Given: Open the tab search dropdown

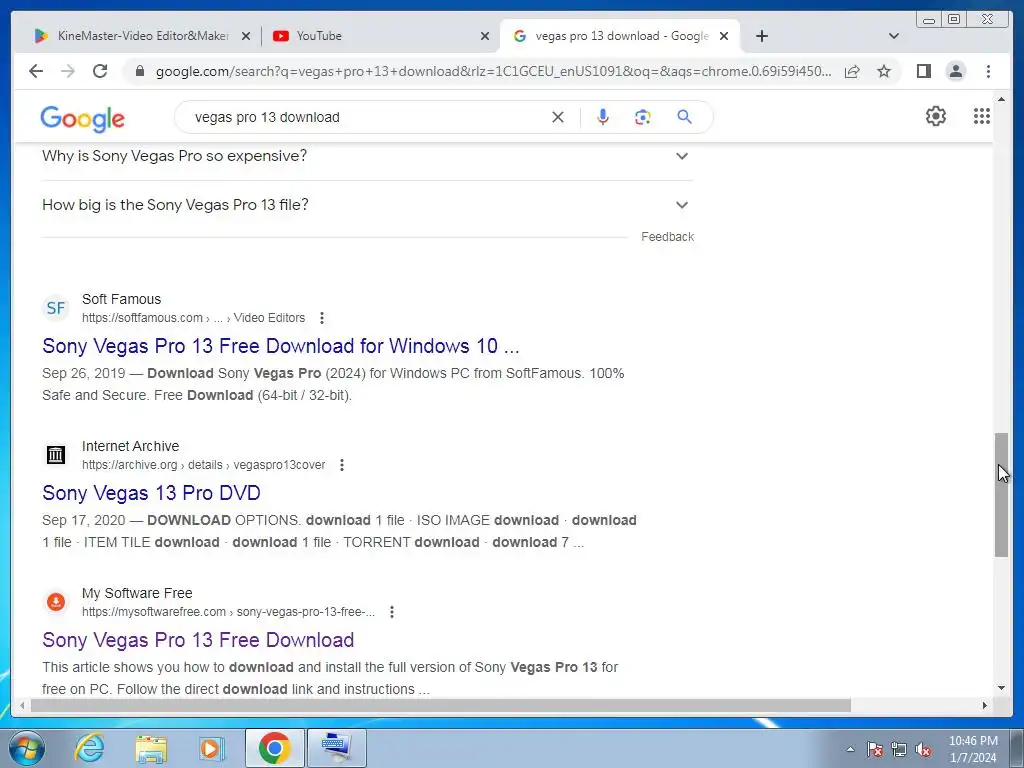Looking at the screenshot, I should tap(894, 36).
